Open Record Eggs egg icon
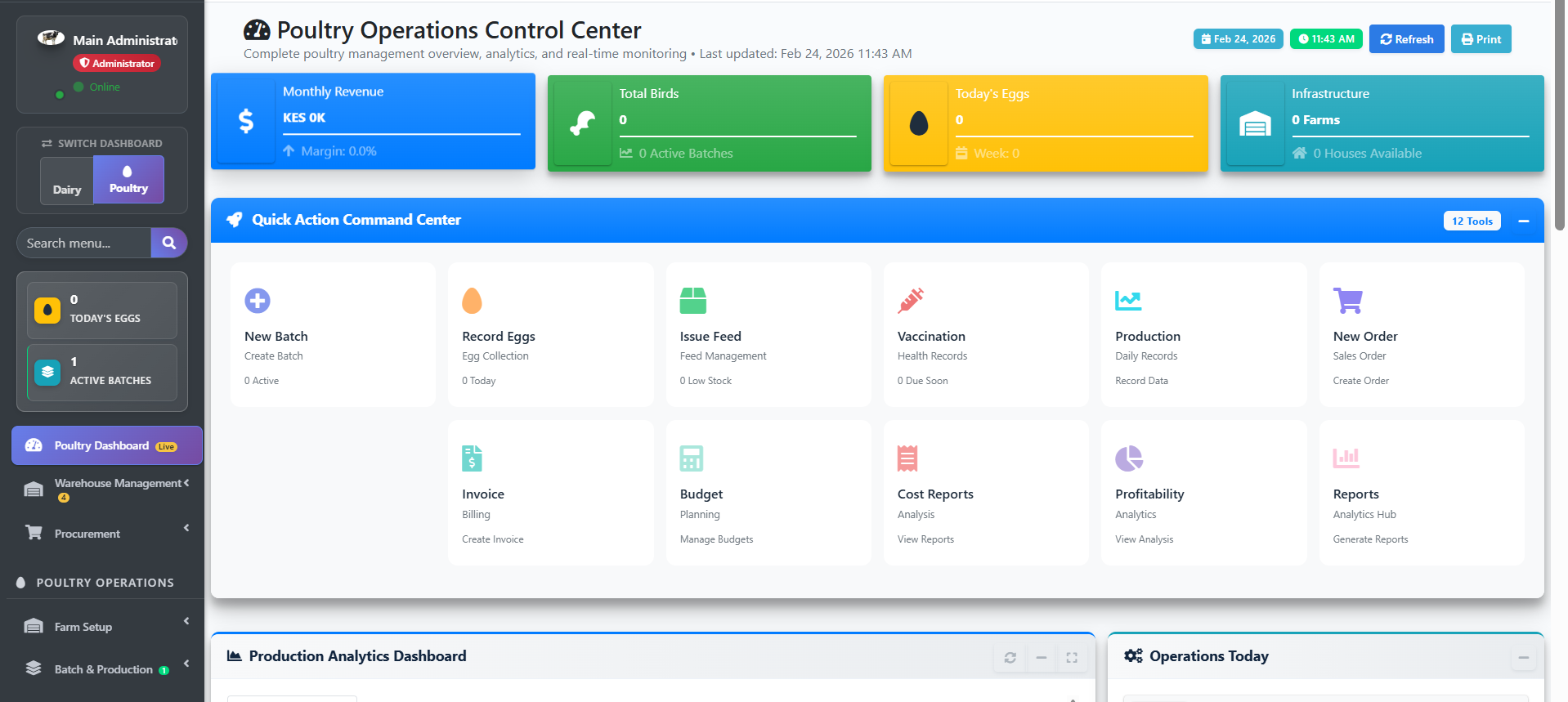The image size is (1568, 702). click(x=472, y=301)
